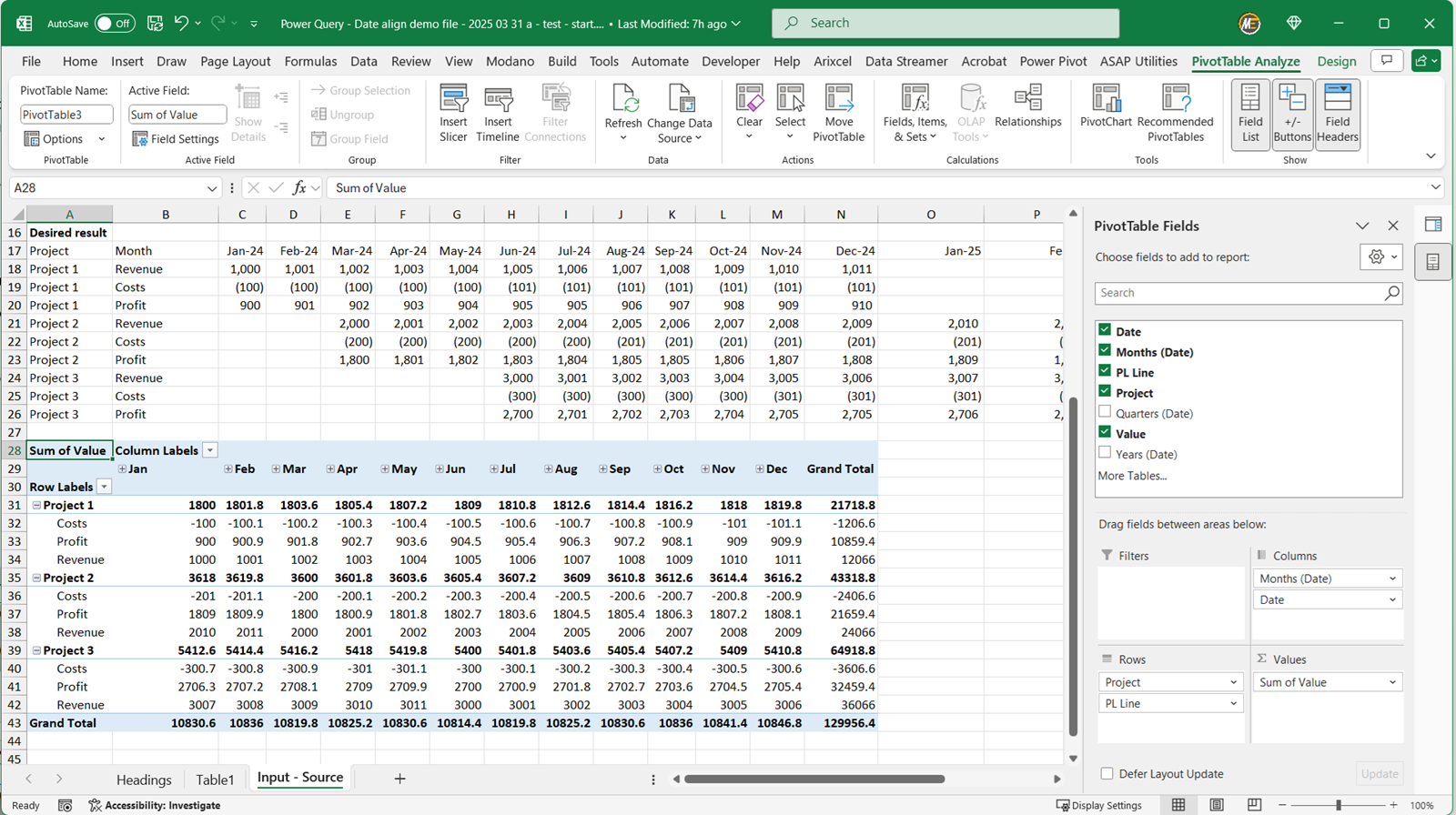1456x815 pixels.
Task: Toggle AutoSave switch
Action: (115, 24)
